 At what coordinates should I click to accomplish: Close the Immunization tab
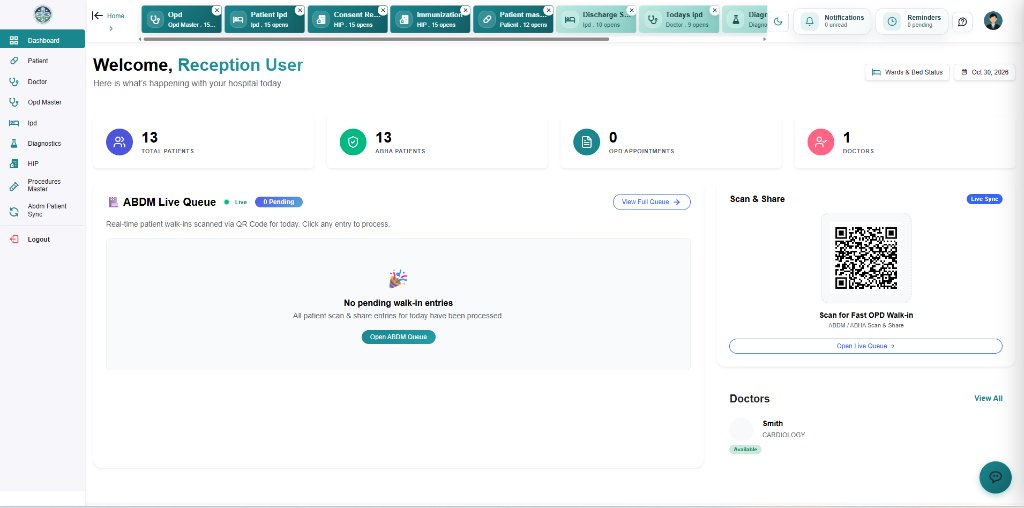(x=466, y=10)
